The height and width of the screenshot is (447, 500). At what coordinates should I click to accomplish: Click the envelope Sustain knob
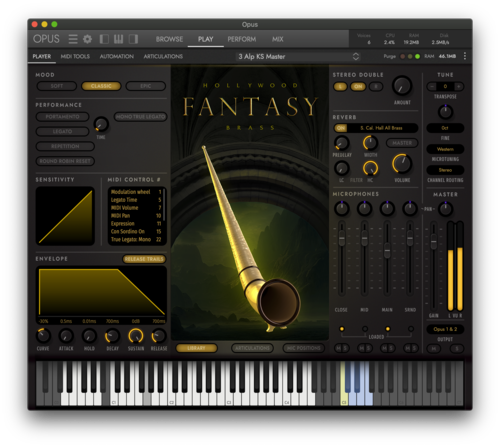[x=136, y=336]
